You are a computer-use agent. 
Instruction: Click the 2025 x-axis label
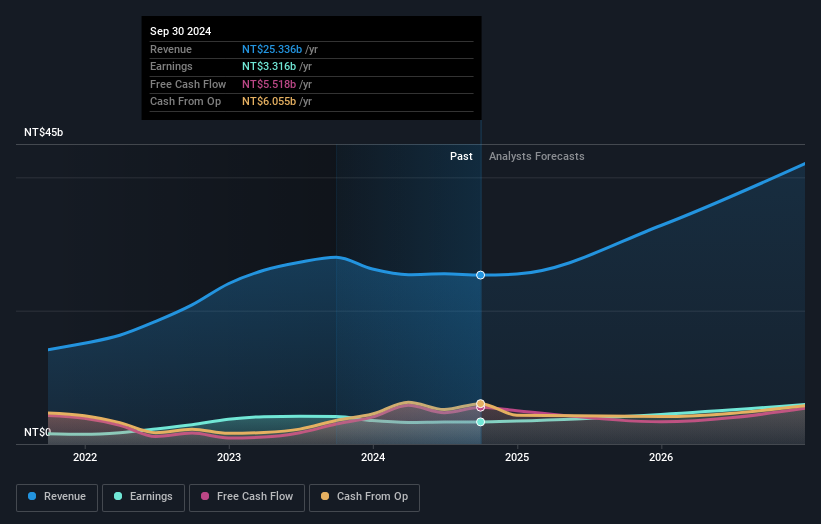pos(517,458)
